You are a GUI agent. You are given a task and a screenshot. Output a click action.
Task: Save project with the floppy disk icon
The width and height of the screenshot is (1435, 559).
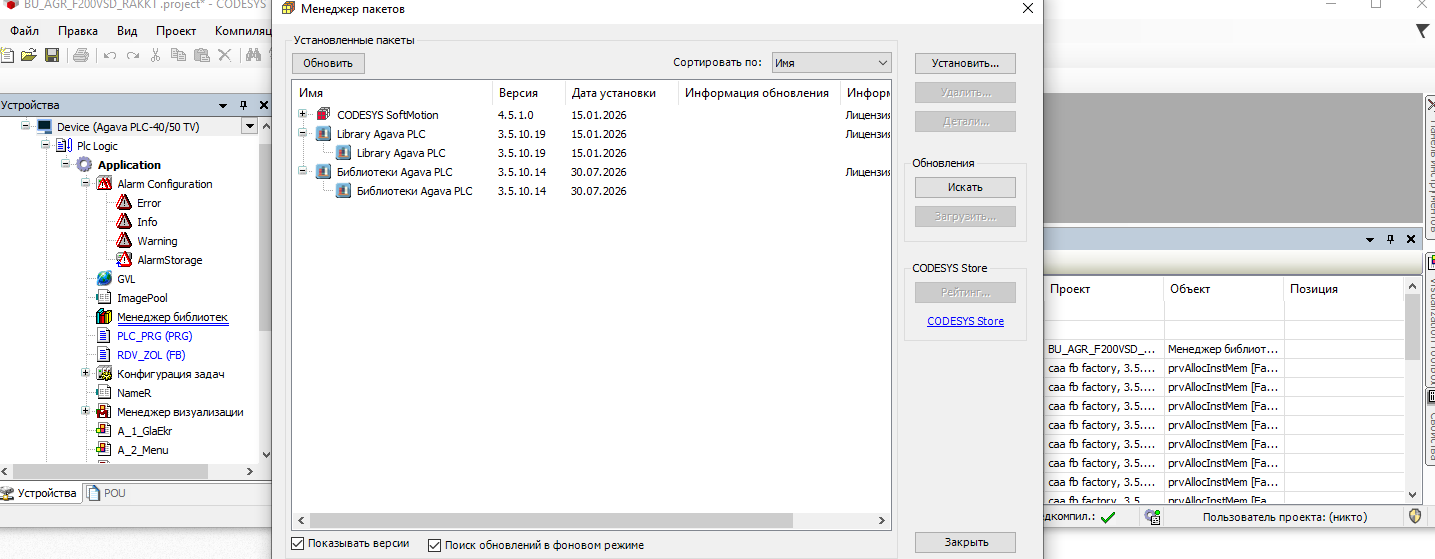click(x=51, y=54)
